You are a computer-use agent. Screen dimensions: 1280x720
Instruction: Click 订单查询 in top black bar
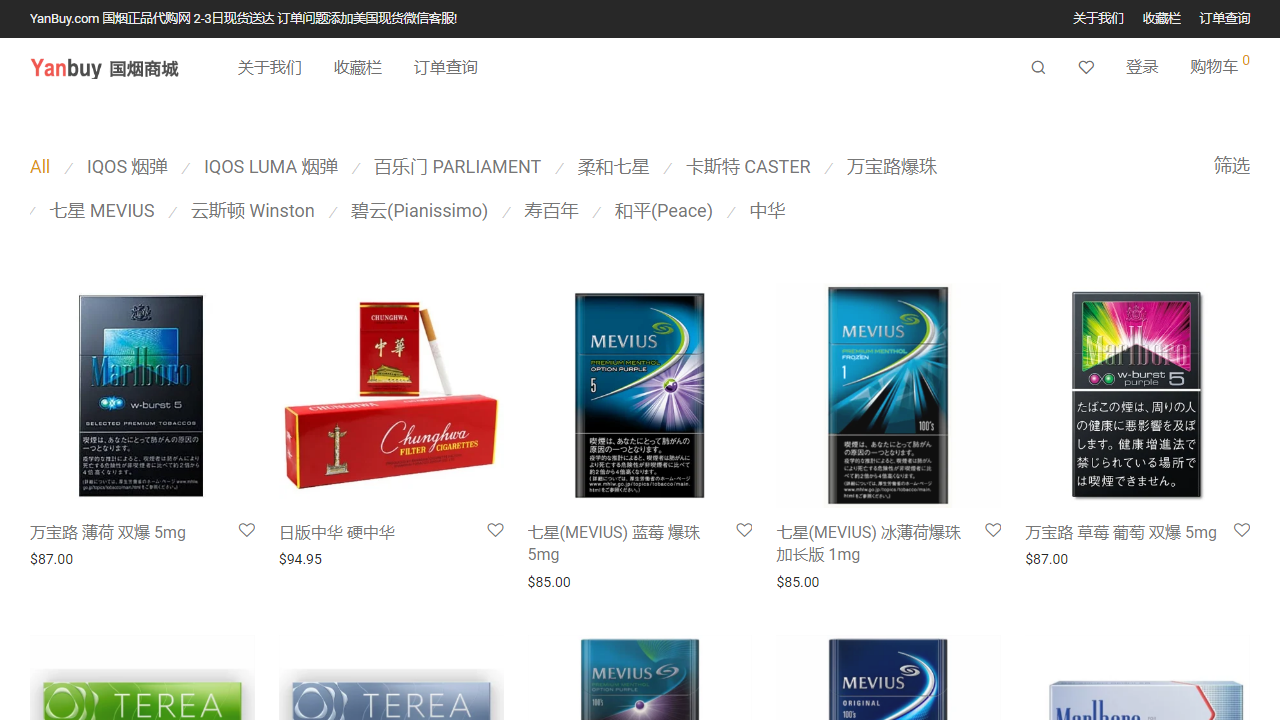click(1225, 19)
